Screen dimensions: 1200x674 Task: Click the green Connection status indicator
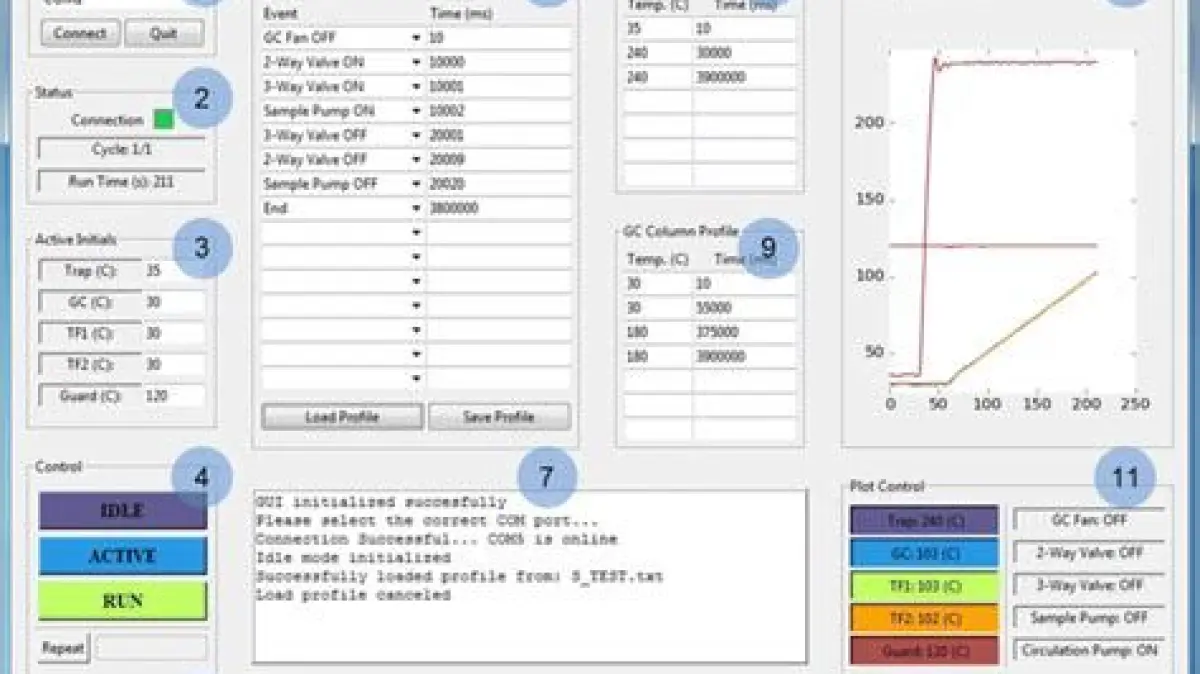click(163, 120)
